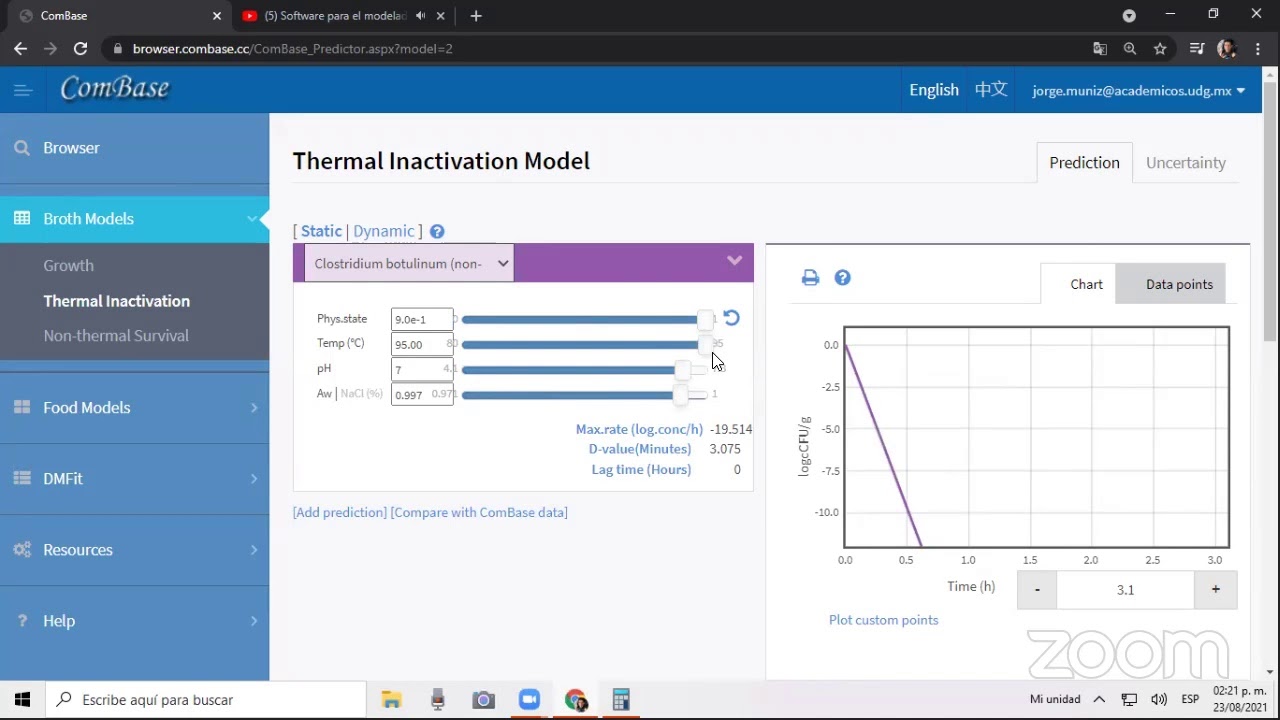Click the translate page icon in address bar
The width and height of the screenshot is (1280, 720).
tap(1100, 48)
